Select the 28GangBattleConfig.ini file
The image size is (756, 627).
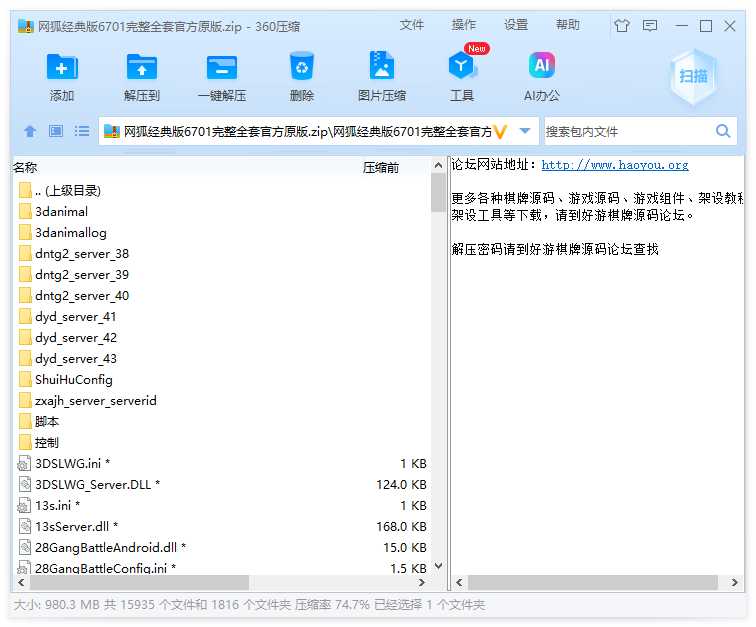coord(105,568)
